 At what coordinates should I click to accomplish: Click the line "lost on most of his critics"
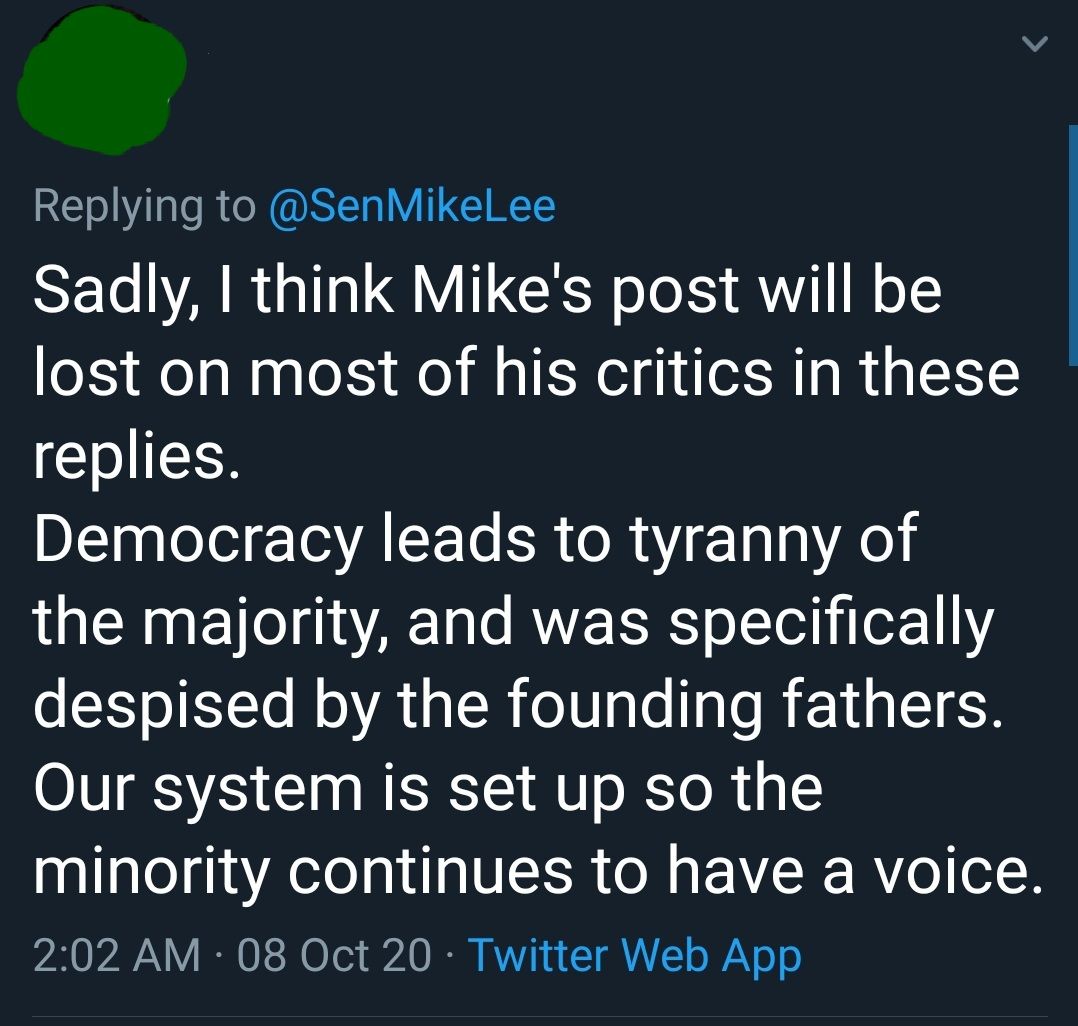[526, 373]
